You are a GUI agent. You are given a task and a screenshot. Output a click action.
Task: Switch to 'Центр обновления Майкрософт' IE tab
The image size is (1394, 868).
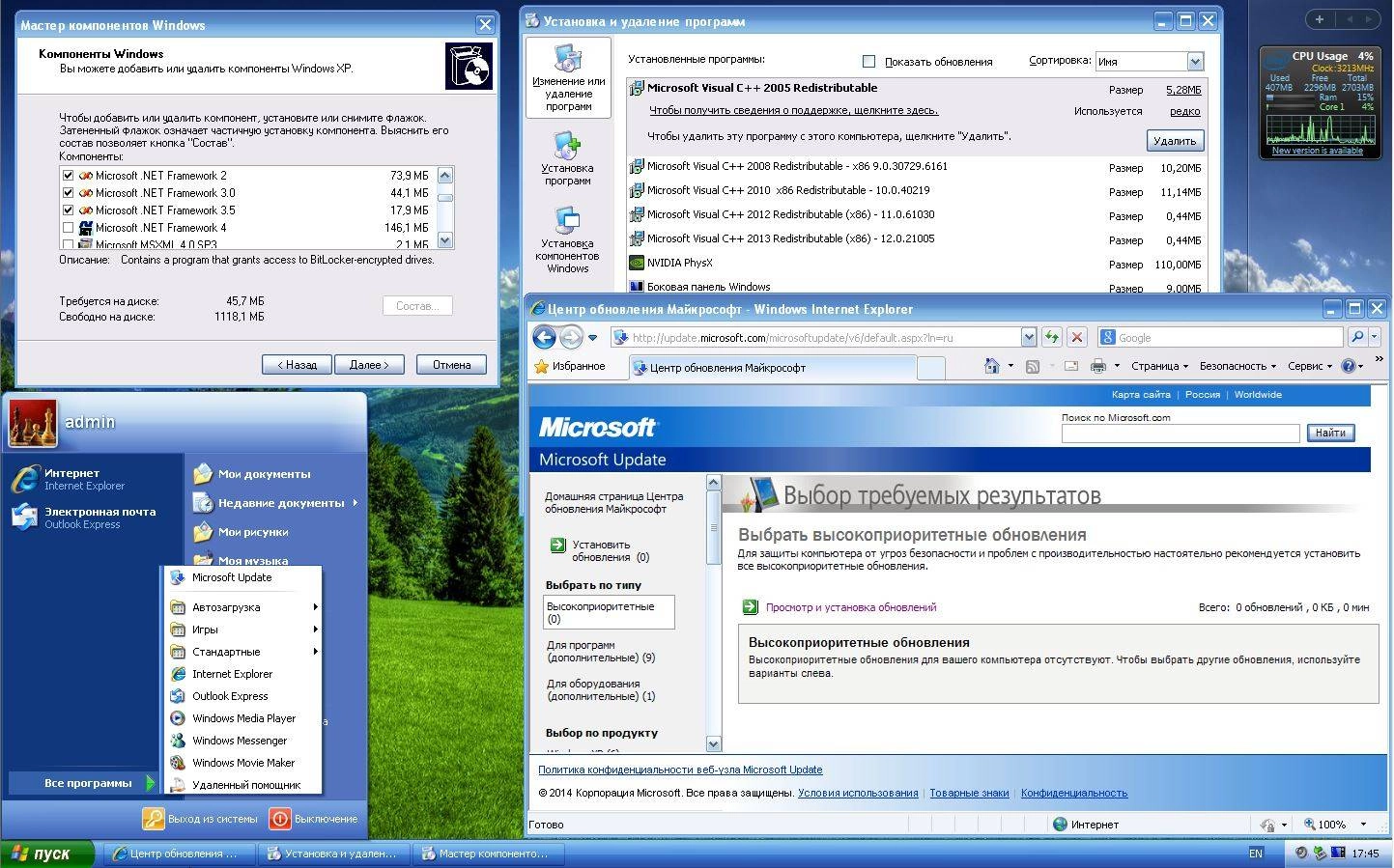point(771,368)
